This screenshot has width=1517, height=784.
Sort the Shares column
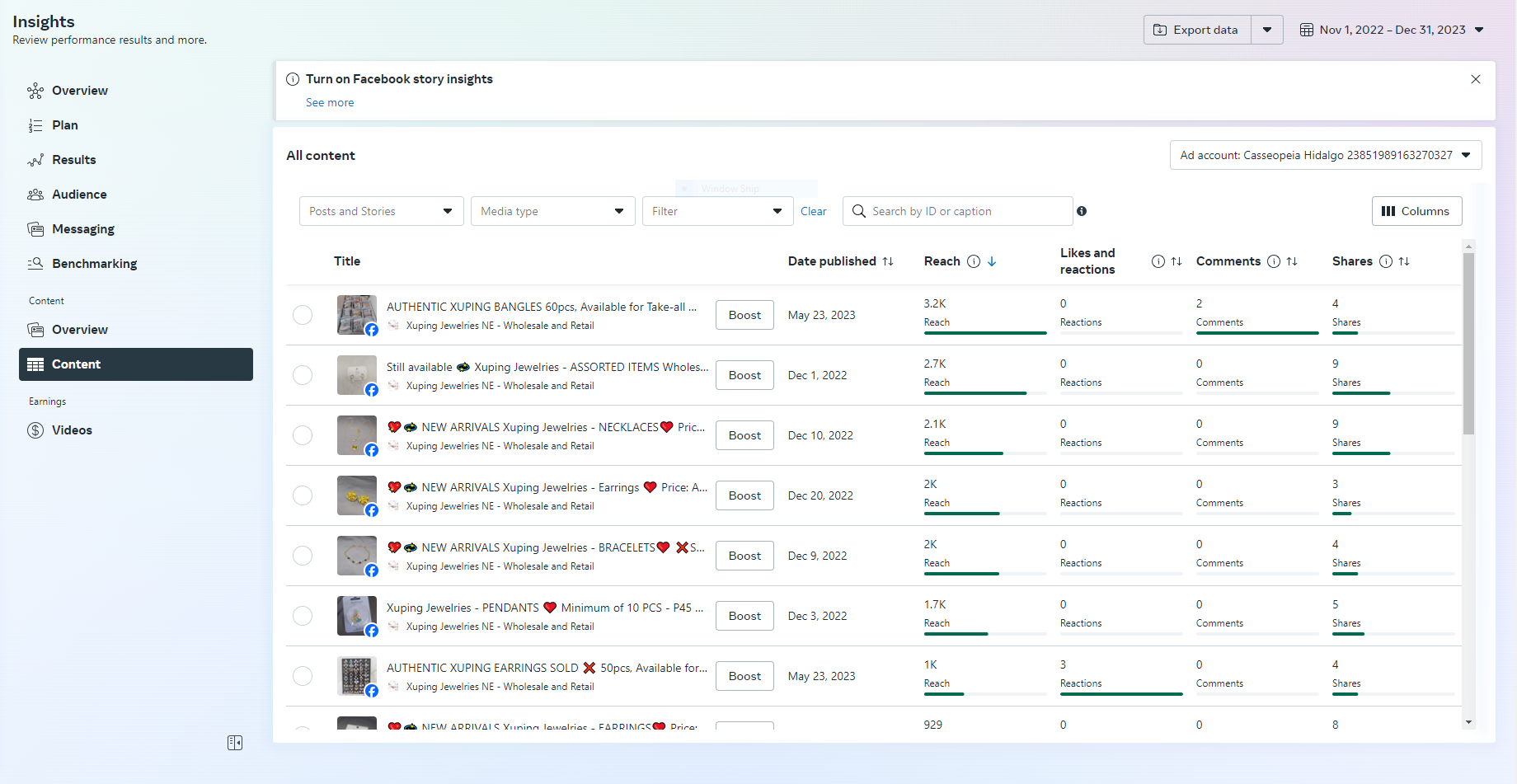click(1404, 261)
